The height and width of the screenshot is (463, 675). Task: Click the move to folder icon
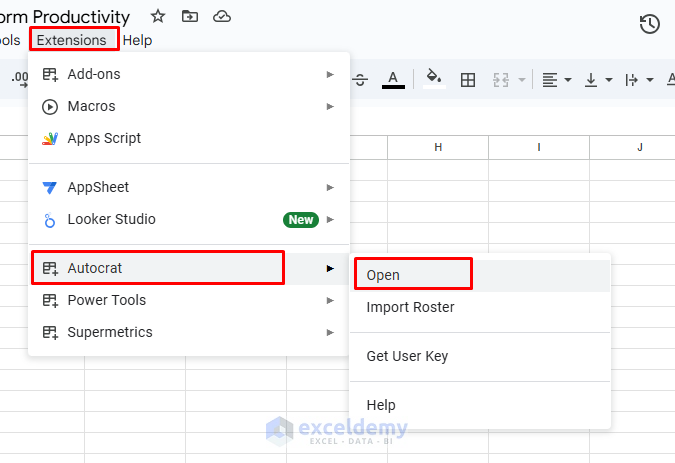coord(190,16)
